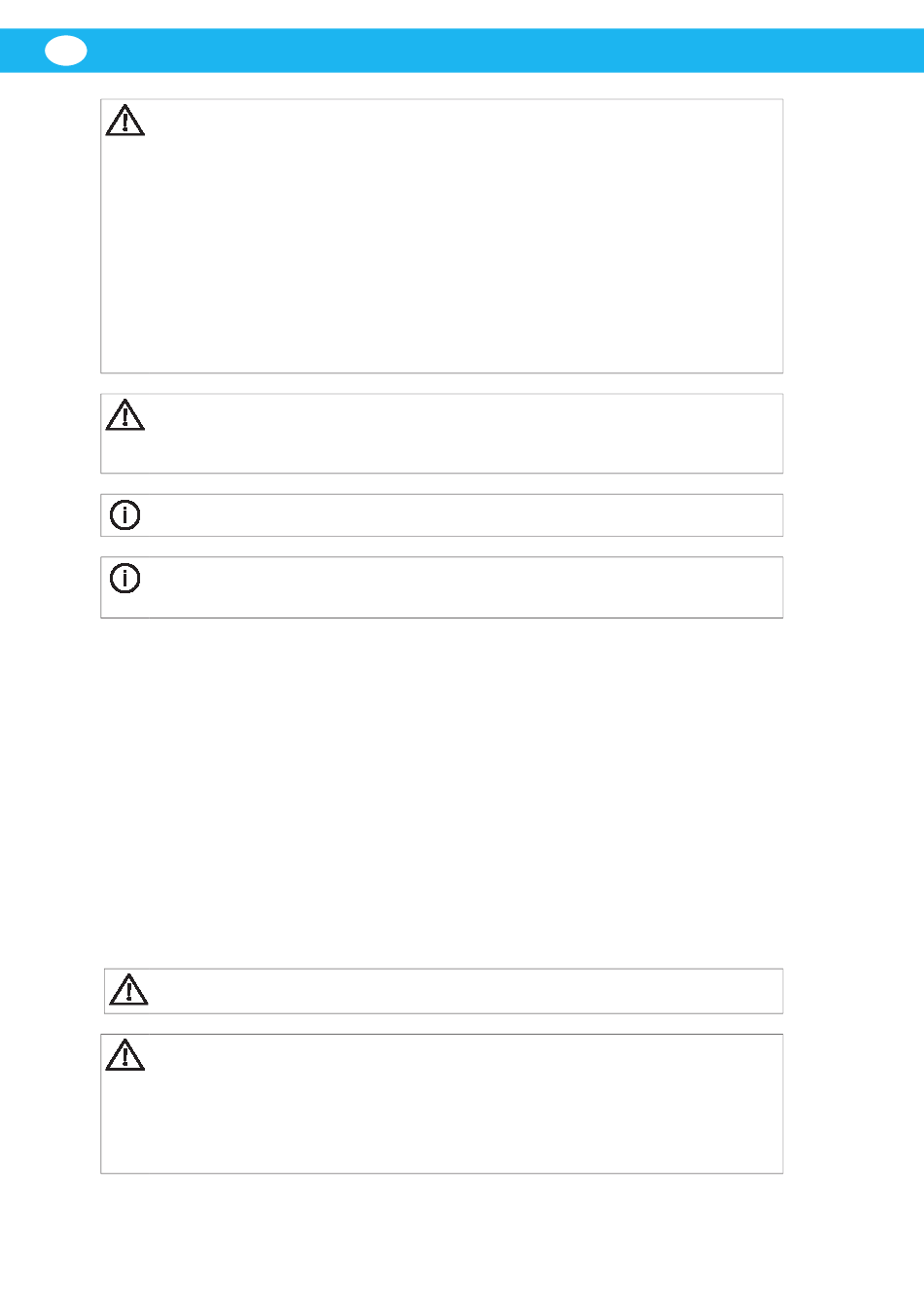
Task: Click blank page area between info and lower warning boxes
Action: [x=442, y=793]
